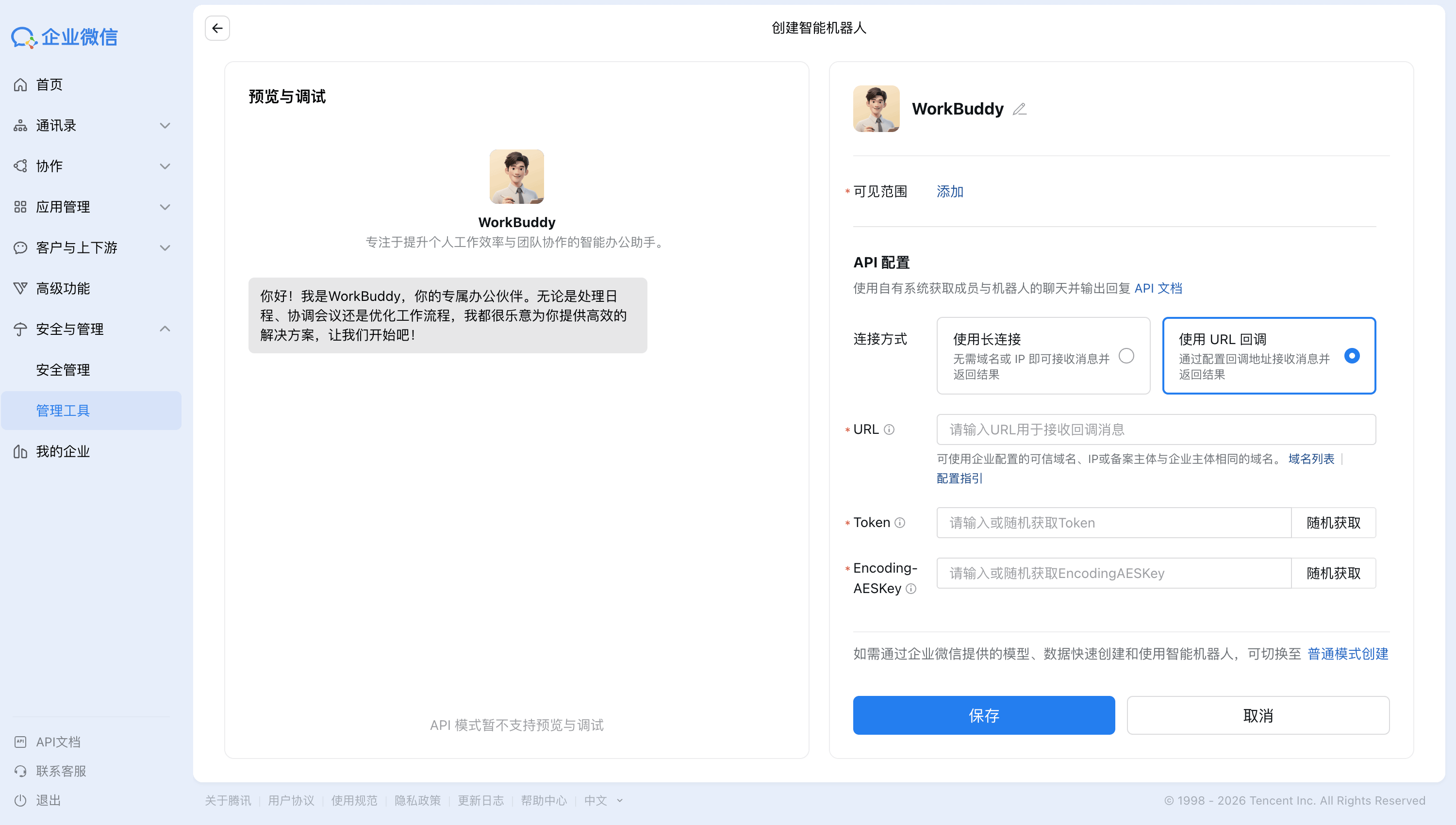Screen dimensions: 1456x825
Task: Click 添加 to set visible range
Action: (x=949, y=192)
